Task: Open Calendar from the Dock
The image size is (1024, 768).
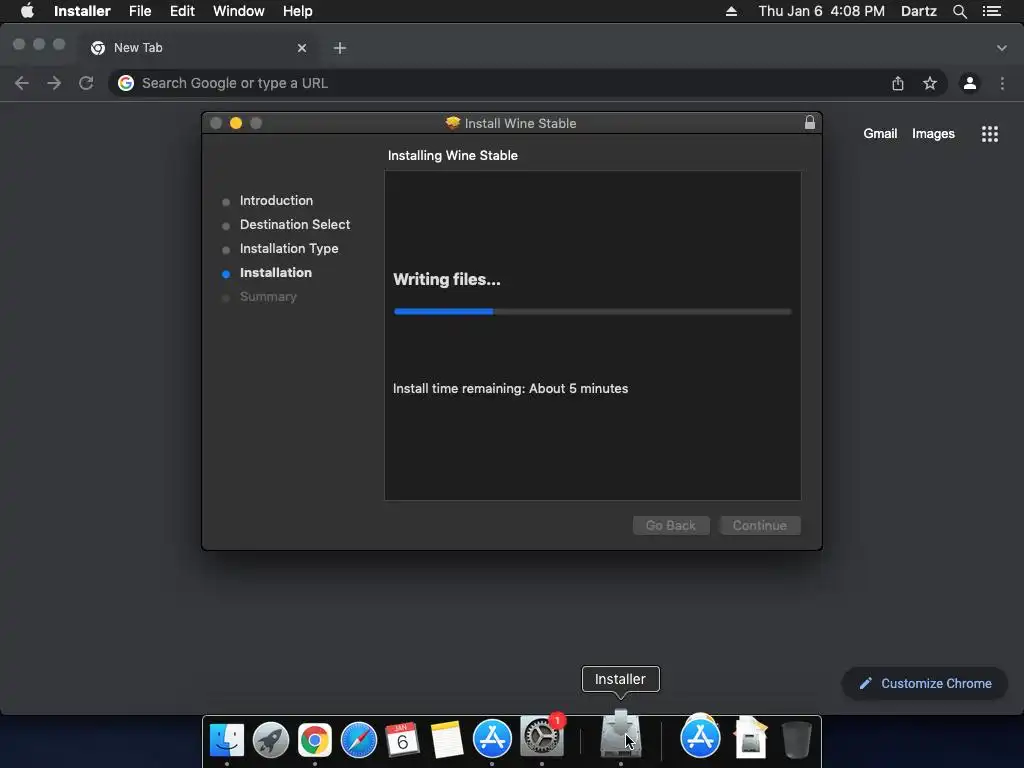Action: tap(402, 740)
